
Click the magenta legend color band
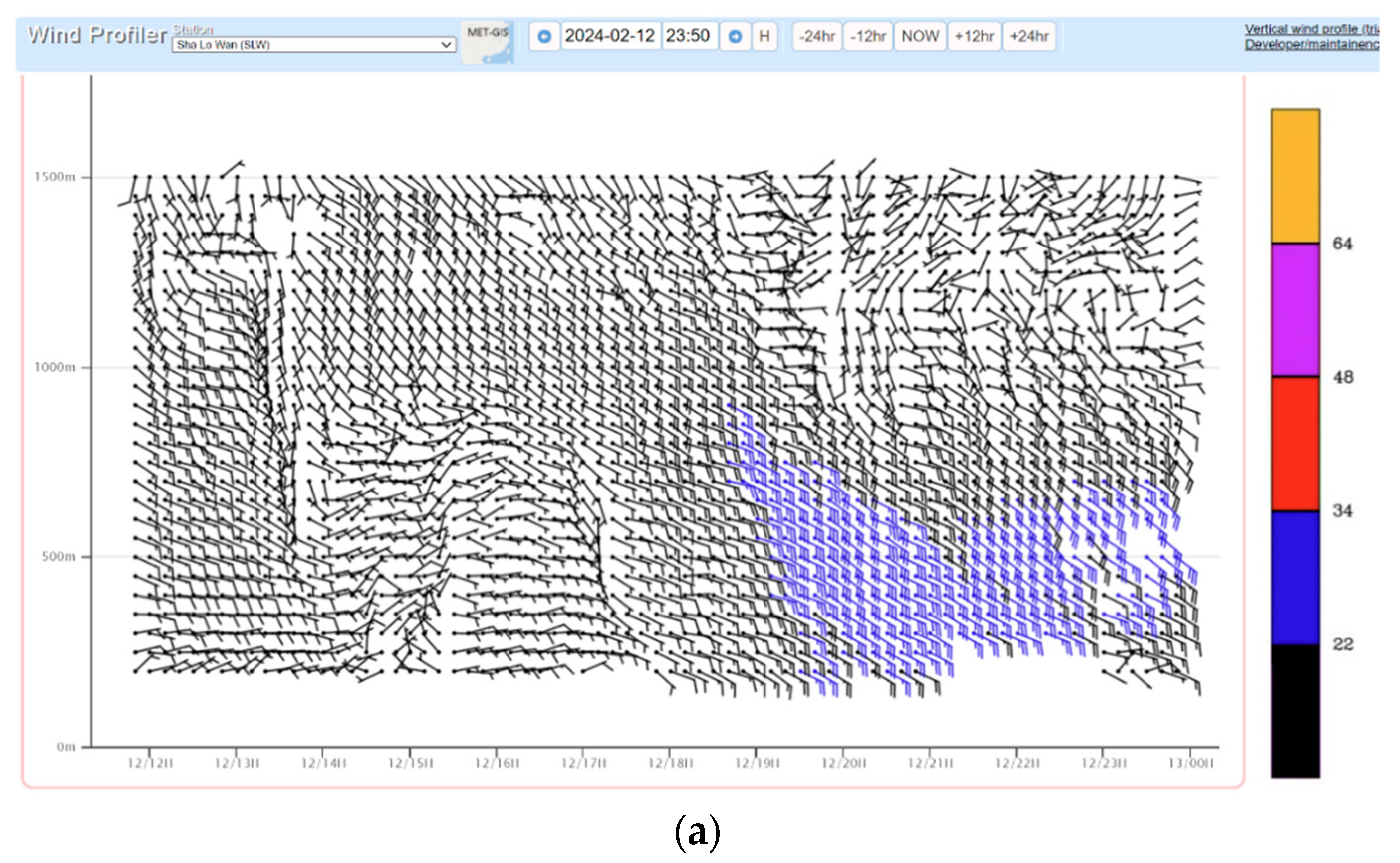(x=1295, y=310)
